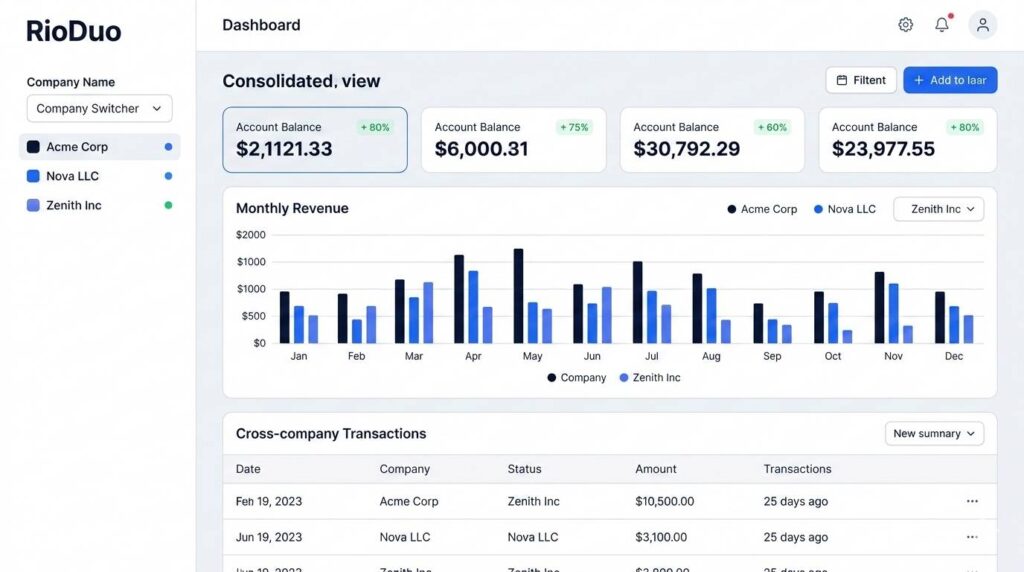Image resolution: width=1024 pixels, height=572 pixels.
Task: Select the $2,1121.33 Account Balance card
Action: click(314, 140)
